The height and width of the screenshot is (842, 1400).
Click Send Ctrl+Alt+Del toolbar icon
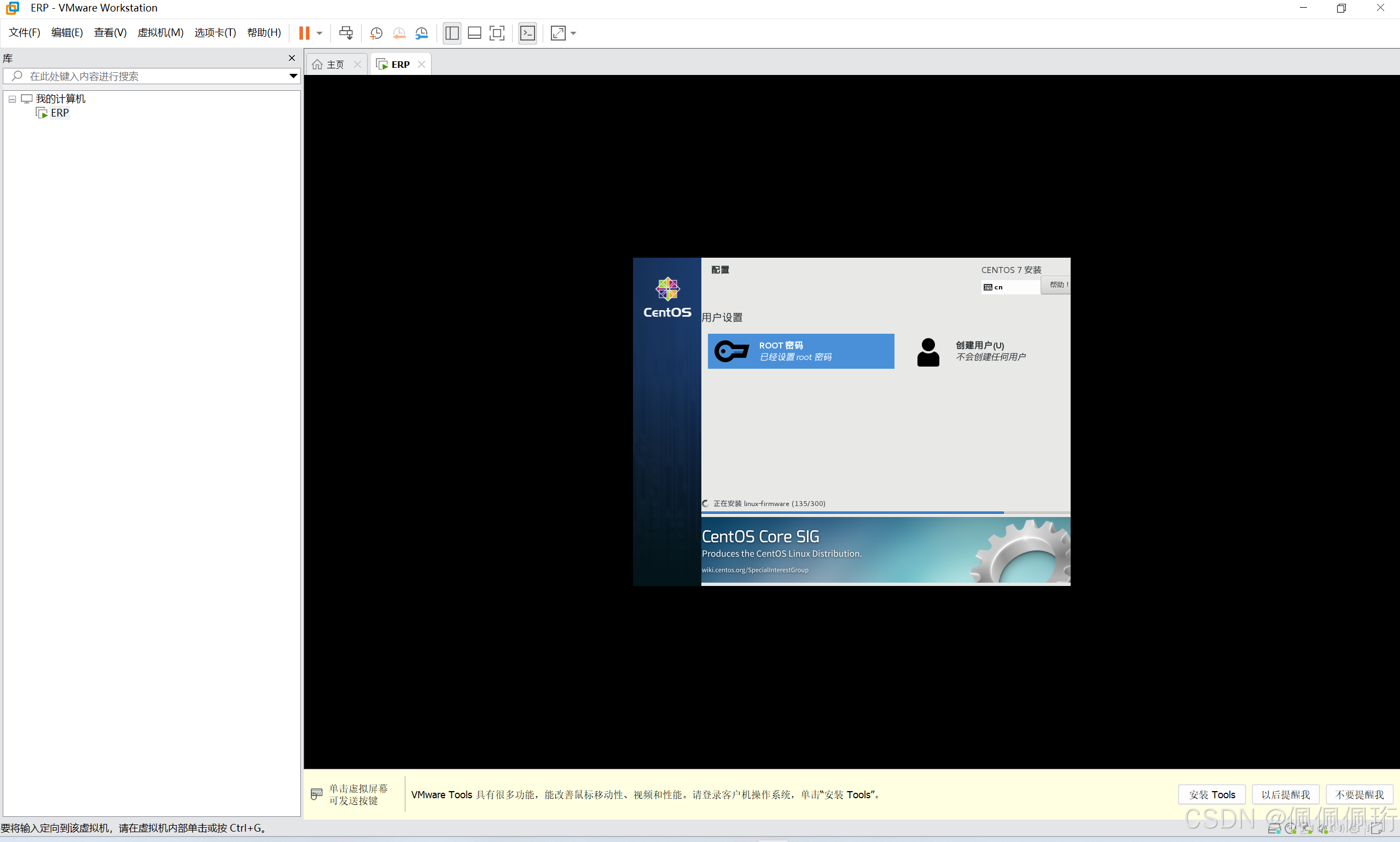click(x=345, y=33)
